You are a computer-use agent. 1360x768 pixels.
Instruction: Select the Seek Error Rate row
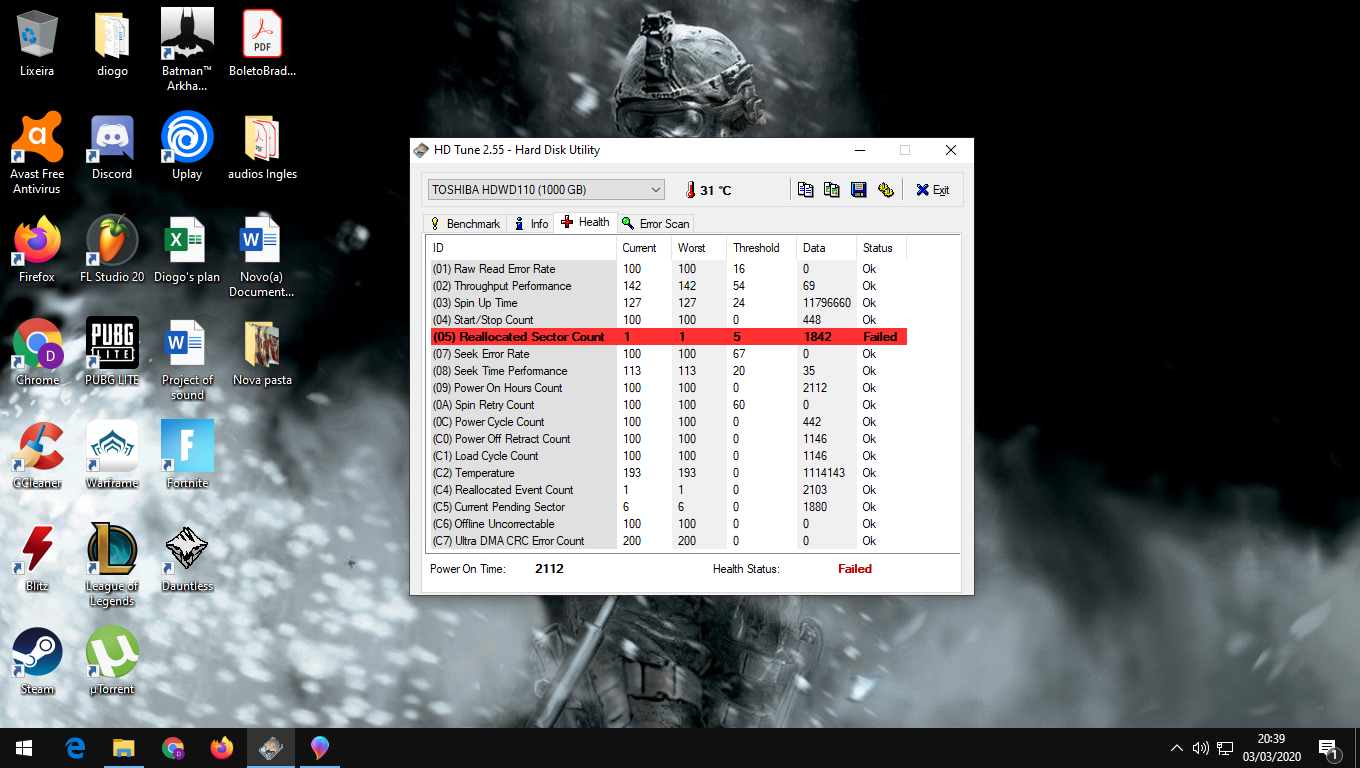[x=668, y=354]
